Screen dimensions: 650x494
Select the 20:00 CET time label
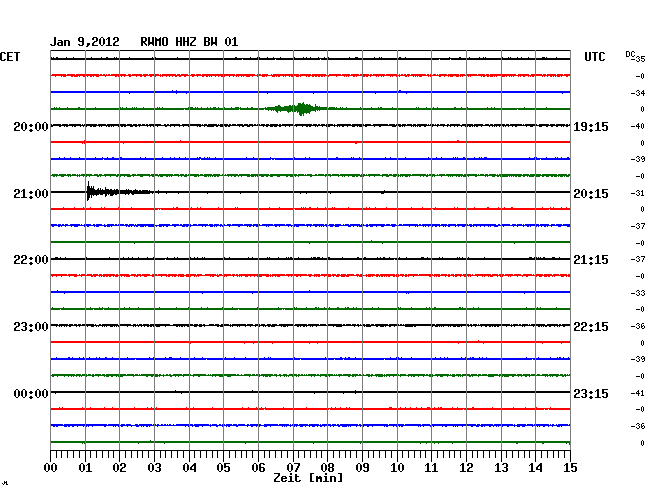31,126
